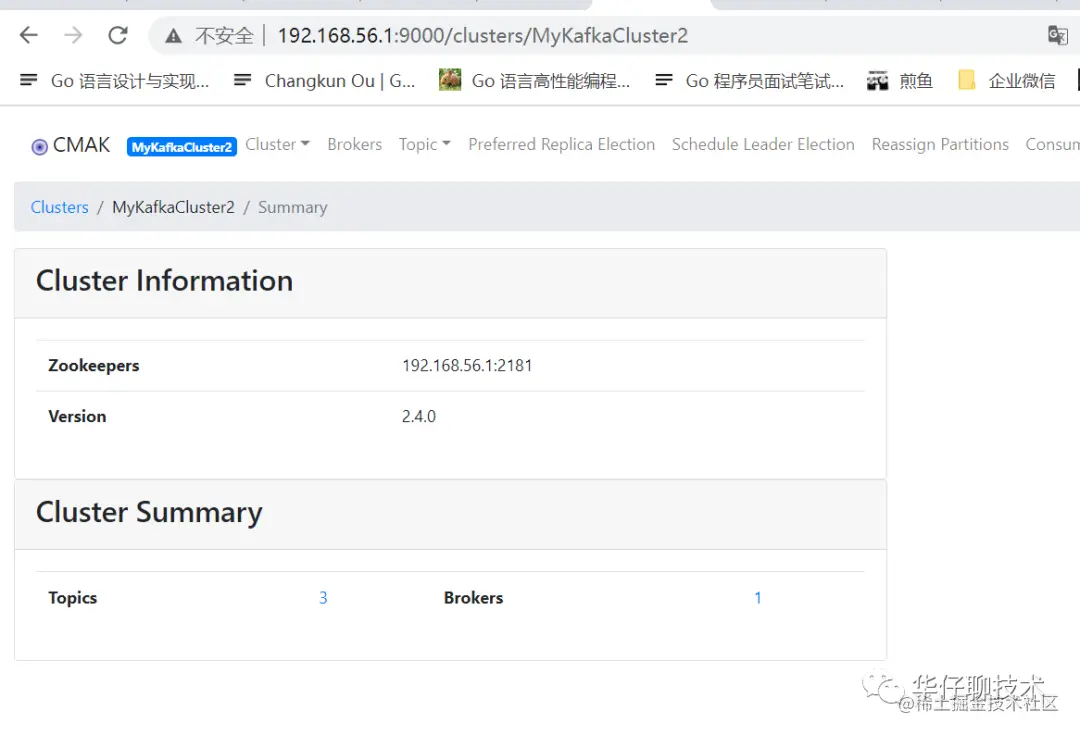Click the Cluster Information heading
The height and width of the screenshot is (735, 1080).
click(165, 281)
